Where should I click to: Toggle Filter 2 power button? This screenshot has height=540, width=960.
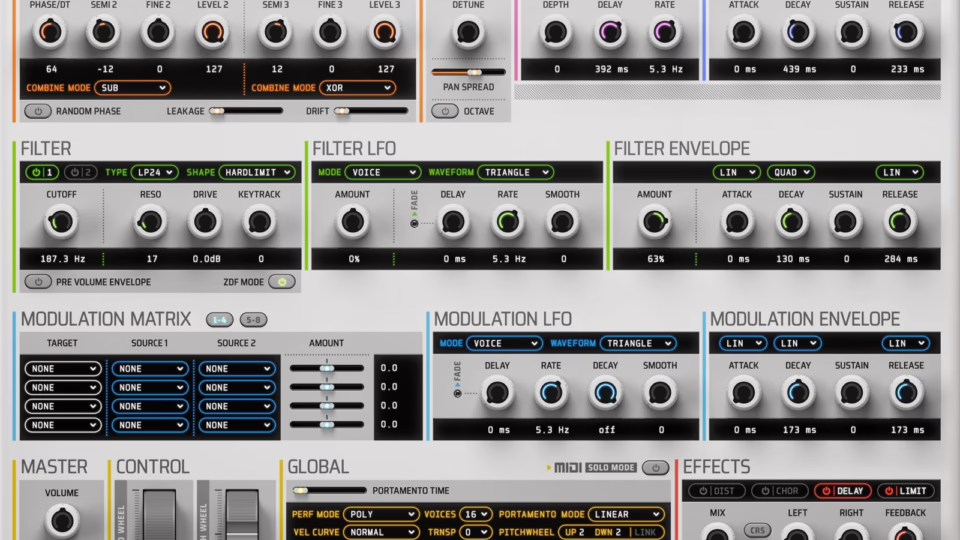(x=81, y=173)
